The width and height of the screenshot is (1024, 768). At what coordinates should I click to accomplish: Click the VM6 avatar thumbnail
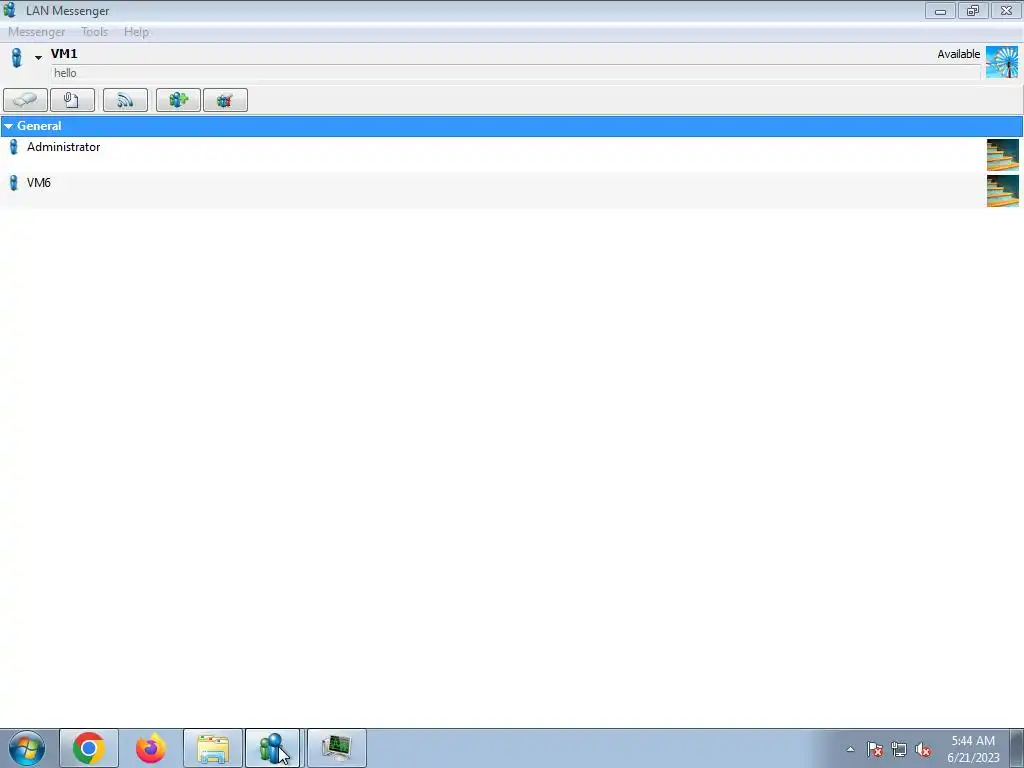[x=1002, y=191]
